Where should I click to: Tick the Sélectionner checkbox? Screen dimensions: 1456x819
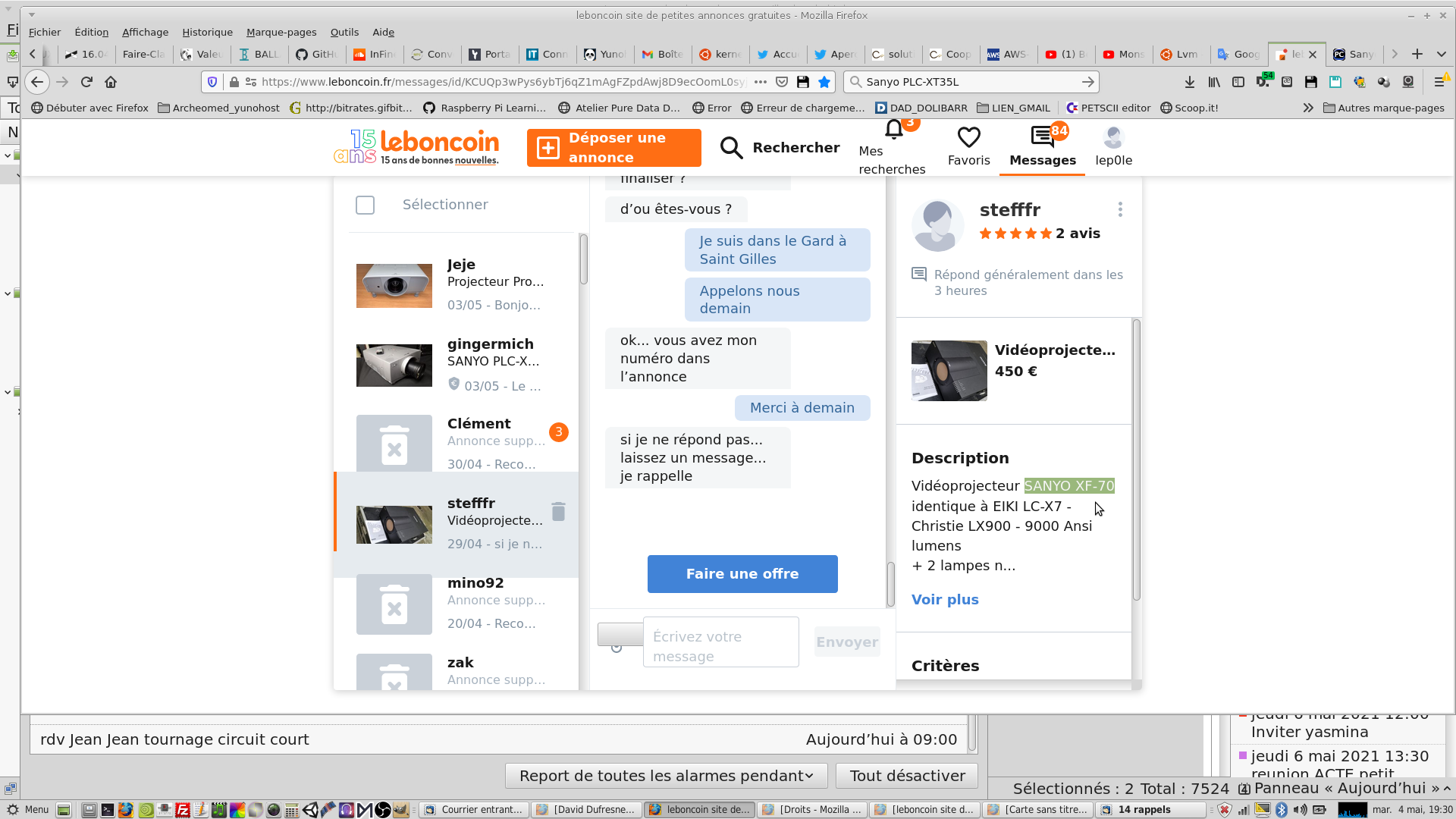[365, 205]
